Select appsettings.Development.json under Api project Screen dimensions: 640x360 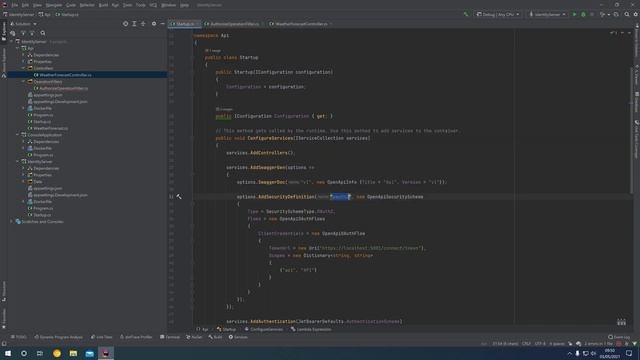pos(60,102)
